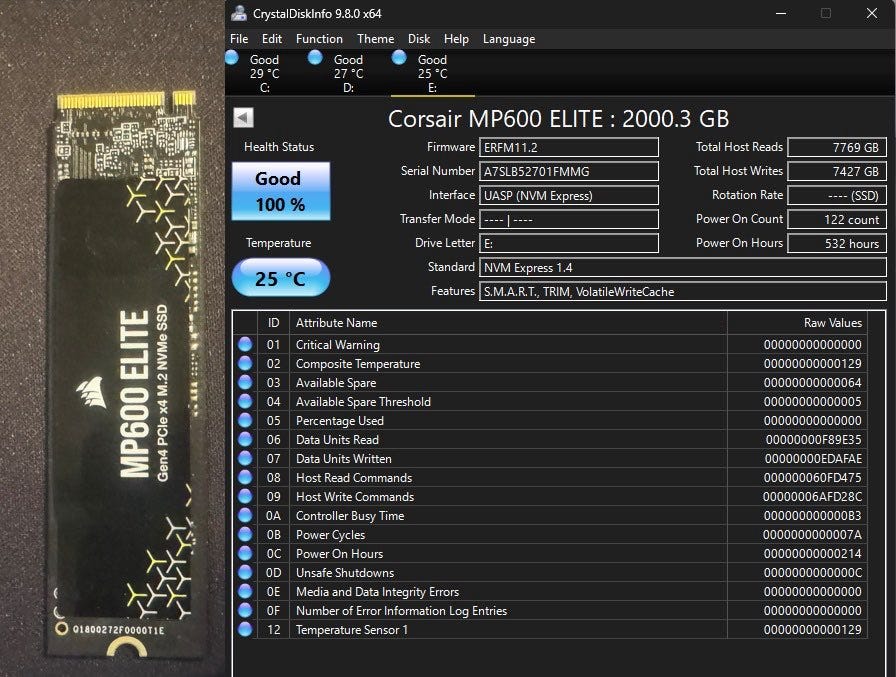Click the Raw Values column header
This screenshot has width=896, height=677.
(797, 322)
